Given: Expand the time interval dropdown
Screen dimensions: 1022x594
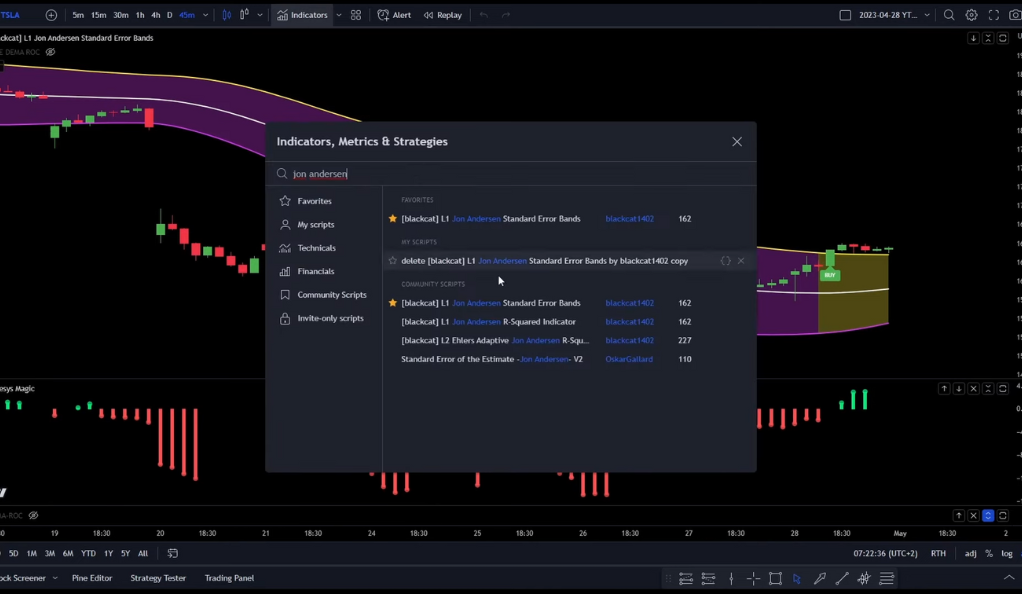Looking at the screenshot, I should [205, 15].
